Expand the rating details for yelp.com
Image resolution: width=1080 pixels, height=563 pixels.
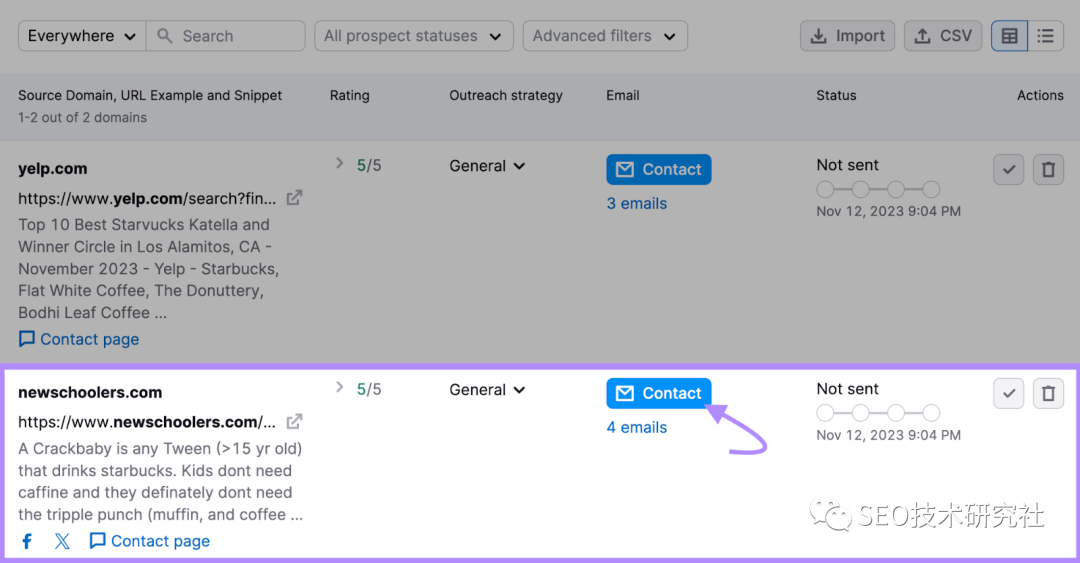(x=339, y=163)
